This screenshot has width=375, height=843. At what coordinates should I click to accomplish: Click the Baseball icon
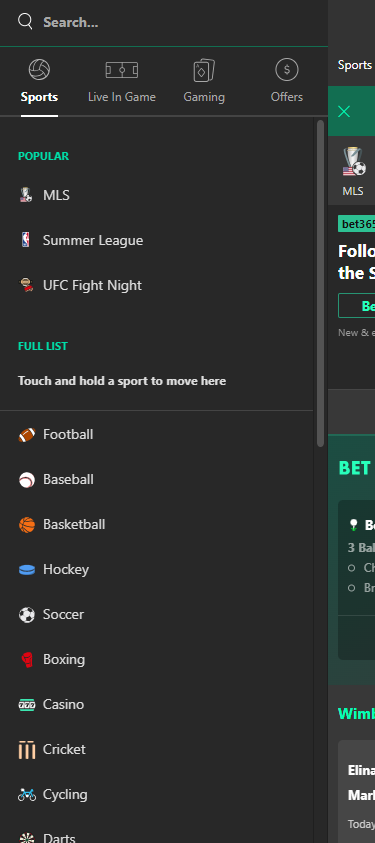point(27,480)
